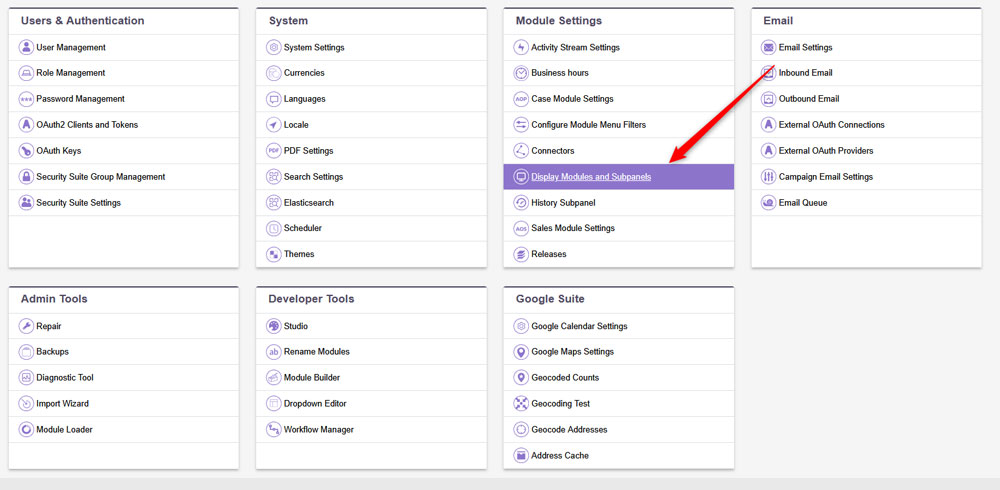Image resolution: width=1000 pixels, height=490 pixels.
Task: Open External OAuth Providers
Action: click(826, 151)
